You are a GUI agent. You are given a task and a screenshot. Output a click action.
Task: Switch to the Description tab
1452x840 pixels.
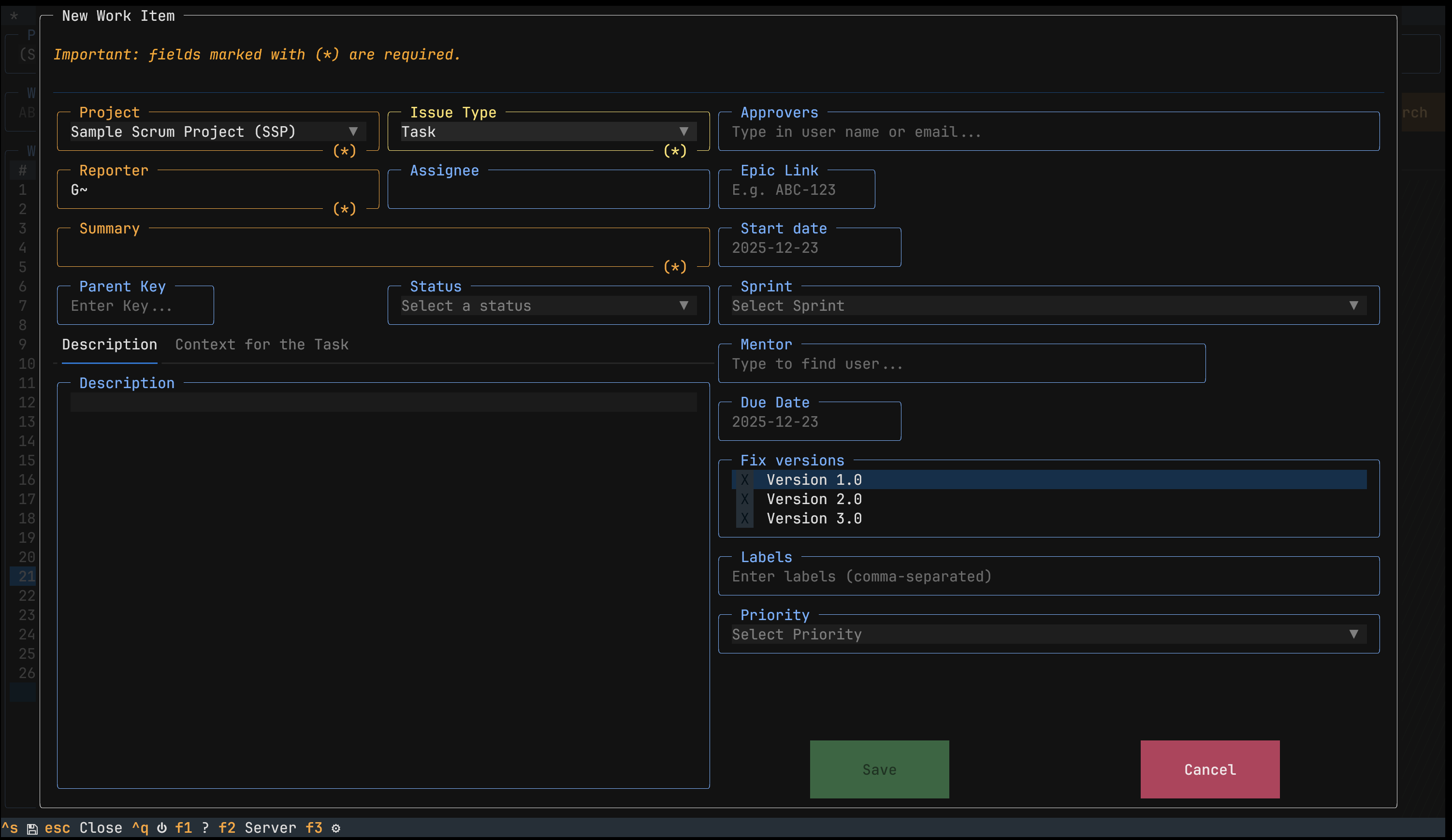click(x=109, y=345)
